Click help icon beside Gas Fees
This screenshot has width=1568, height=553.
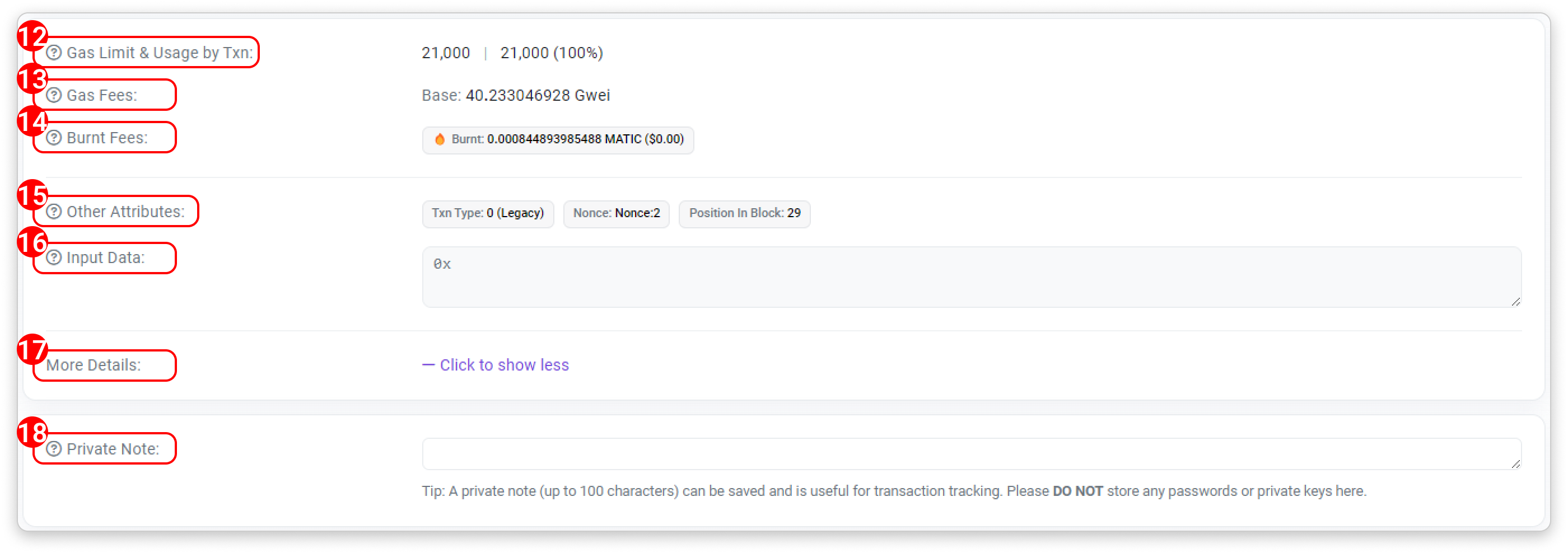[x=54, y=96]
